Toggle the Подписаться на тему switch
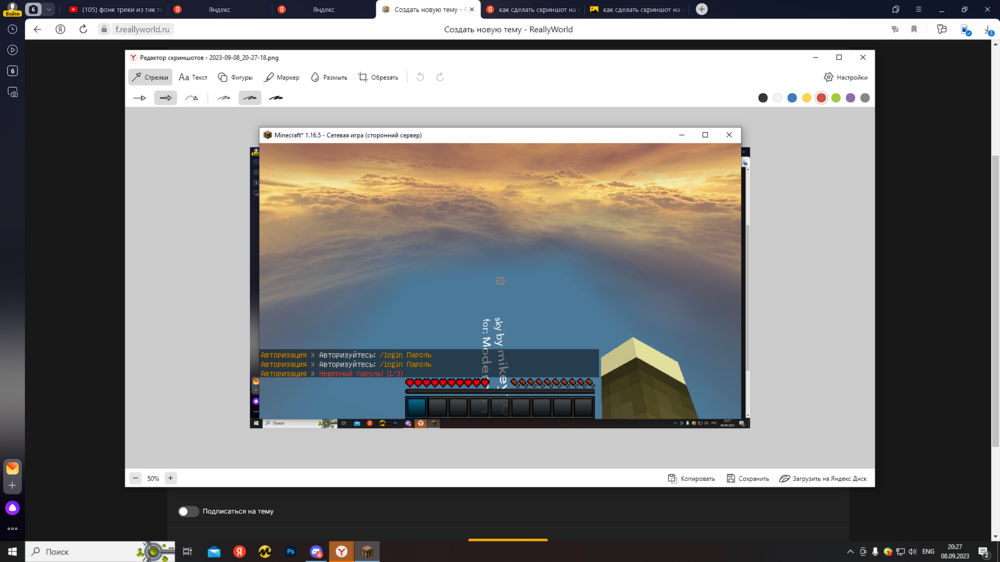Viewport: 1000px width, 562px height. coord(188,511)
